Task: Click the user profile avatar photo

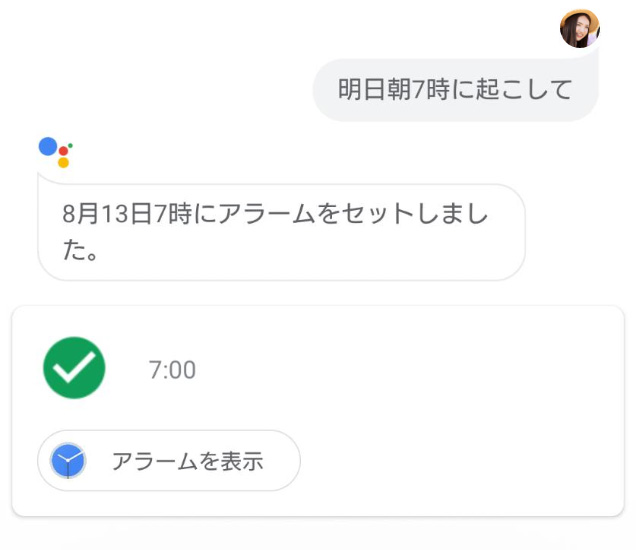Action: click(579, 29)
